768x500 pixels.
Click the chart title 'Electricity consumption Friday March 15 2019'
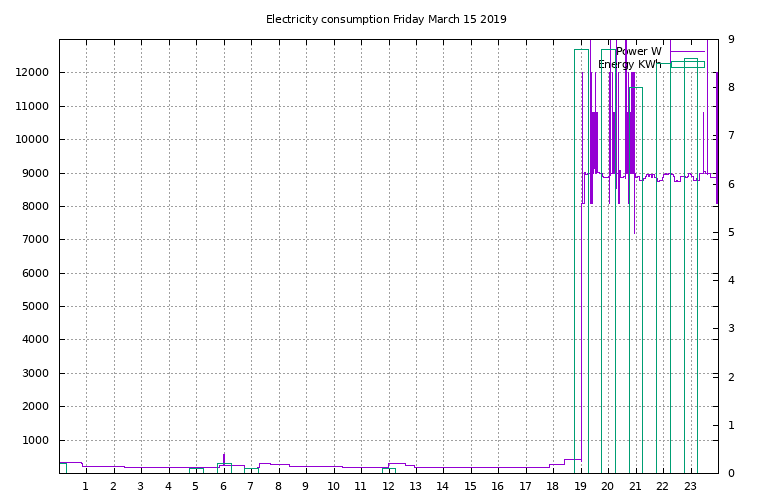click(x=386, y=19)
